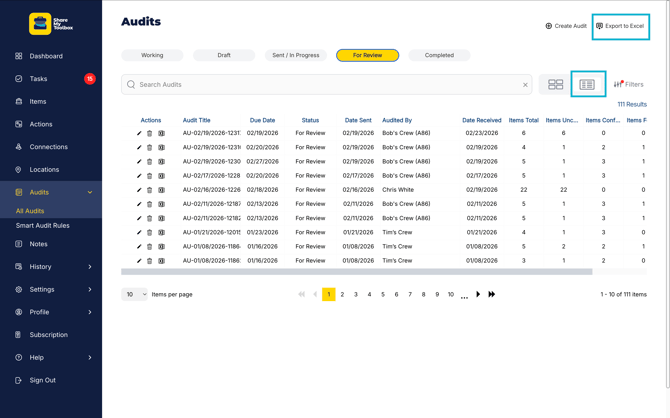Edit the audit due 02/19/2026 with pencil
Screen dimensions: 670x418
tap(139, 133)
